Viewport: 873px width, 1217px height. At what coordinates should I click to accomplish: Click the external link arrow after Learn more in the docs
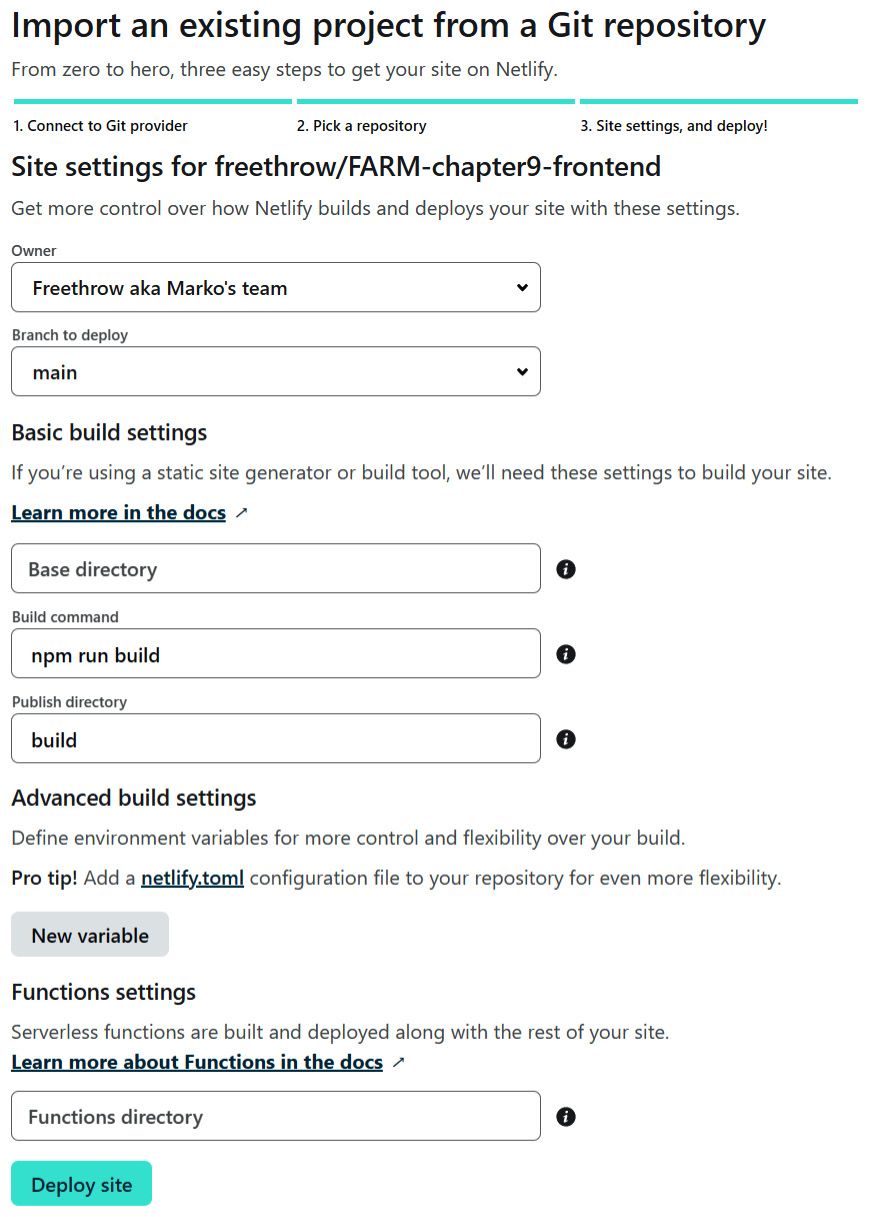point(240,511)
